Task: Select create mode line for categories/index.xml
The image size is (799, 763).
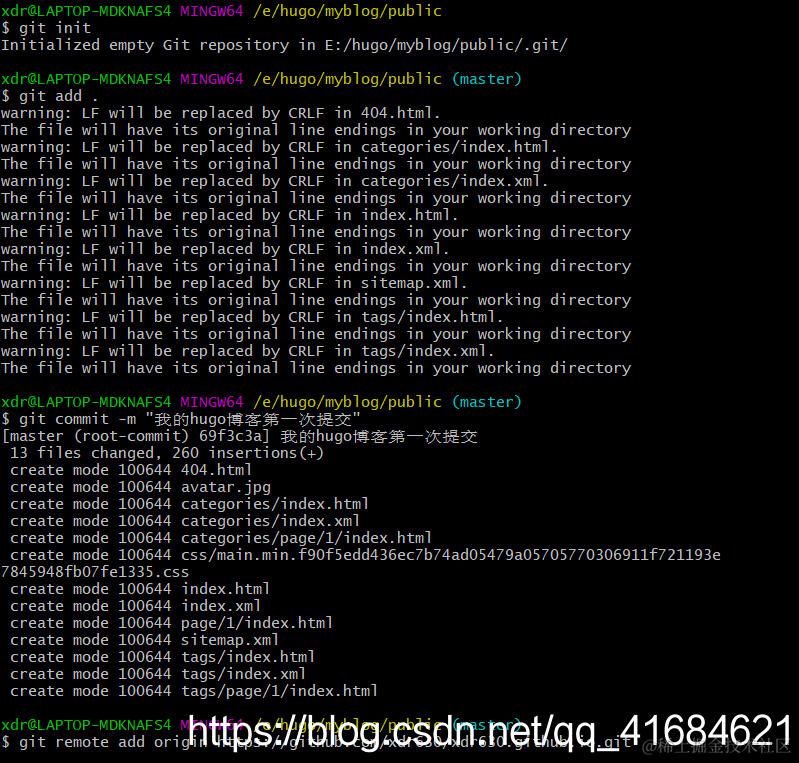Action: click(x=184, y=521)
